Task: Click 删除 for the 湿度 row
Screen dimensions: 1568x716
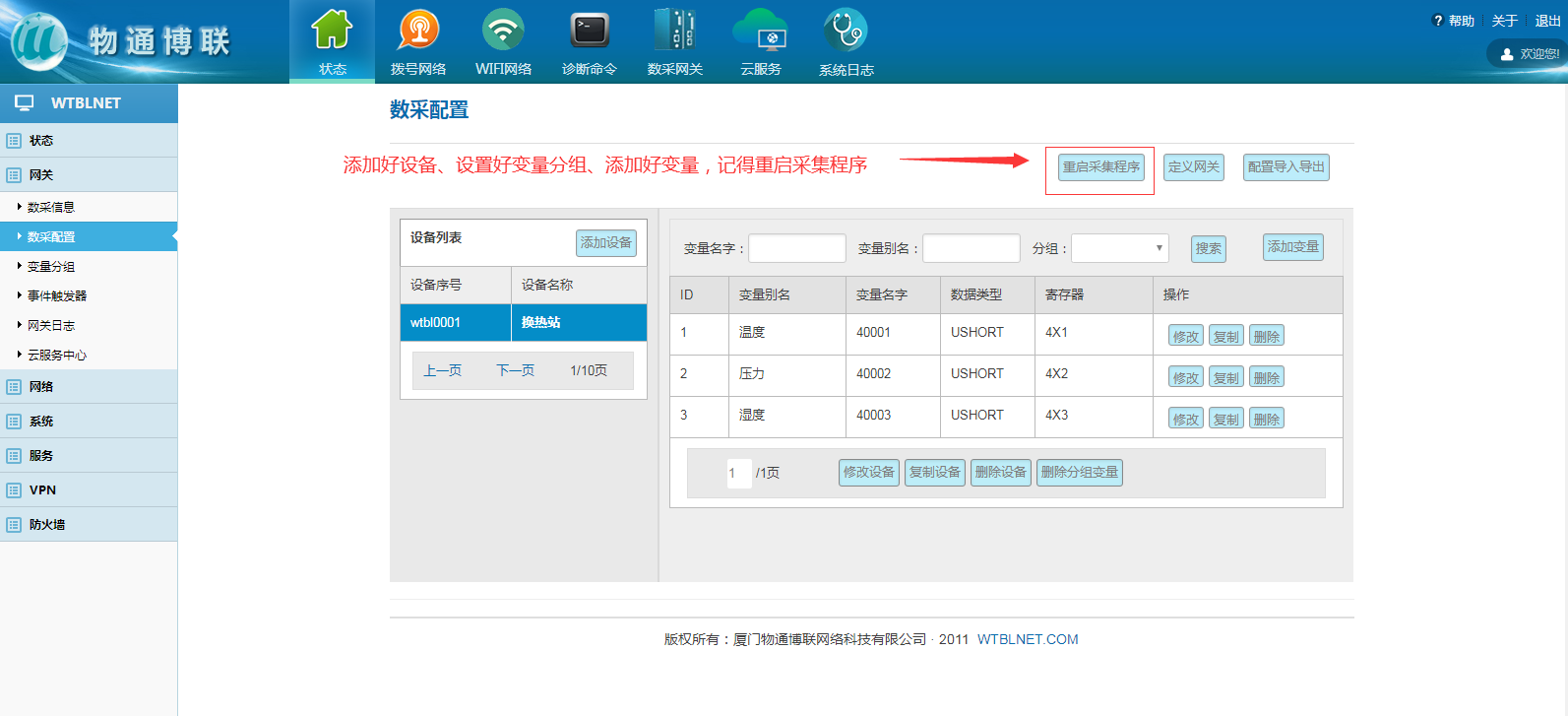Action: coord(1267,419)
